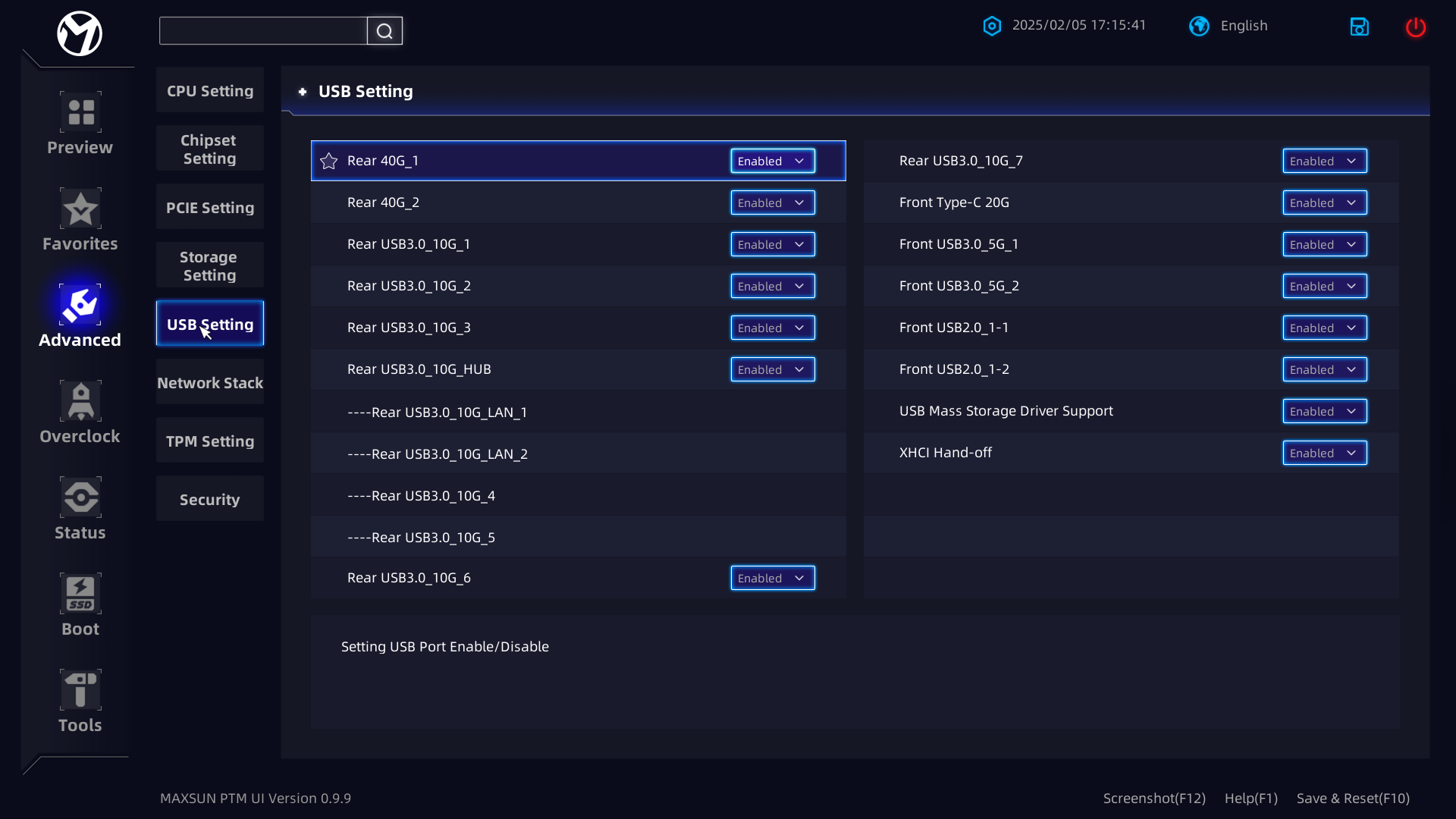Open the Rear USB3.0_10G_HUB dropdown

(772, 369)
